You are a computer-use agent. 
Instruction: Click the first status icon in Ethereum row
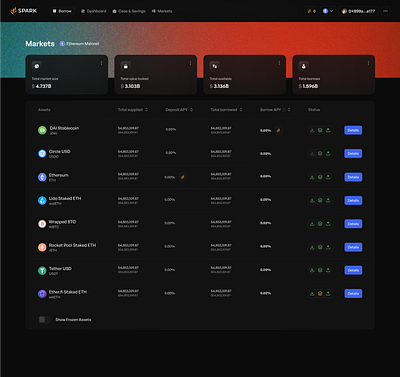(x=312, y=177)
